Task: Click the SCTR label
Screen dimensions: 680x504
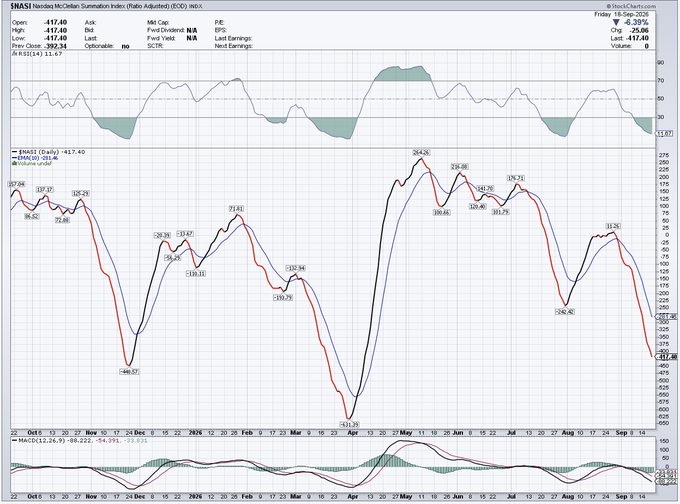Action: coord(155,46)
